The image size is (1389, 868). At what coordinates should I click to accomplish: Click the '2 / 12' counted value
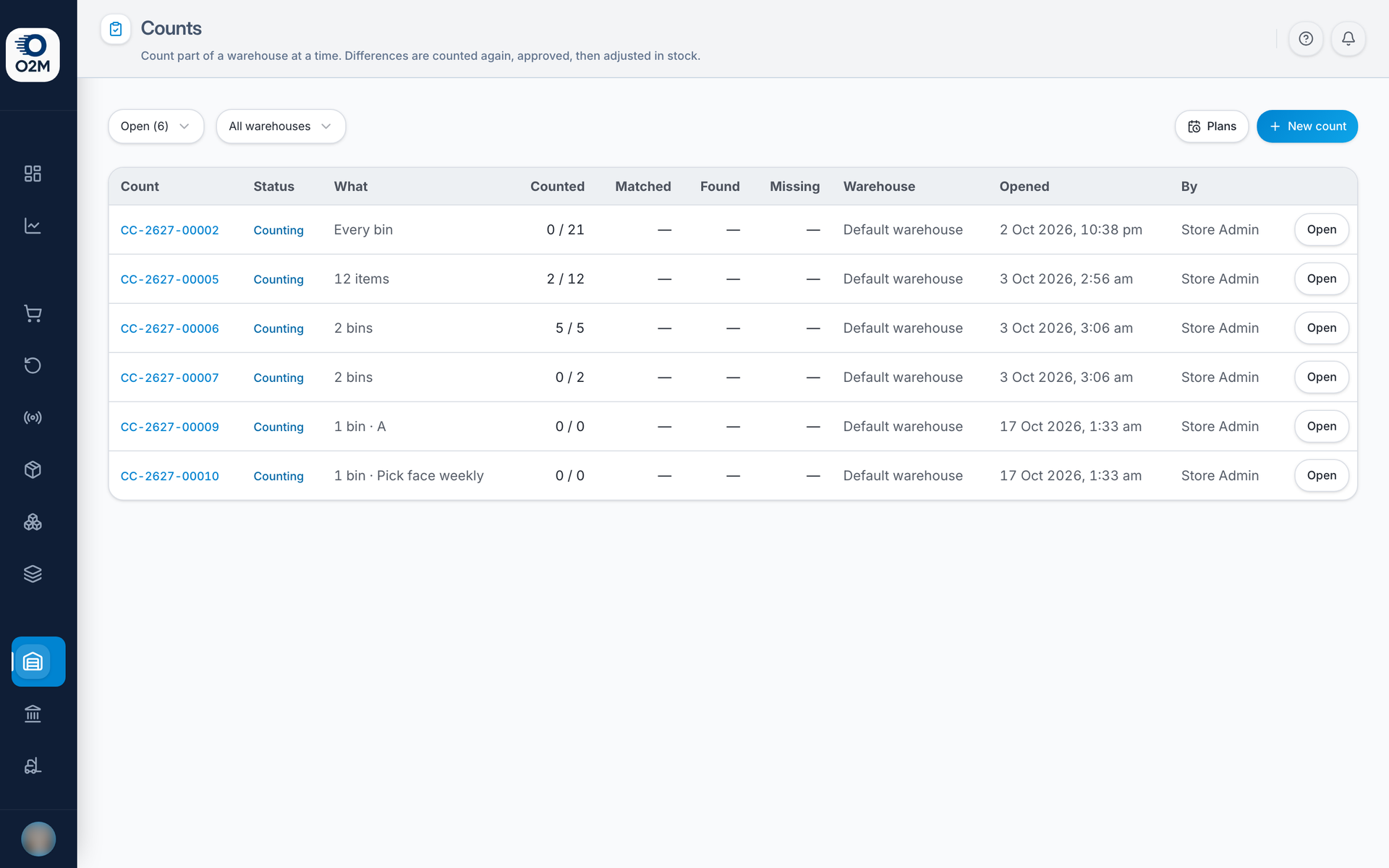pos(566,279)
